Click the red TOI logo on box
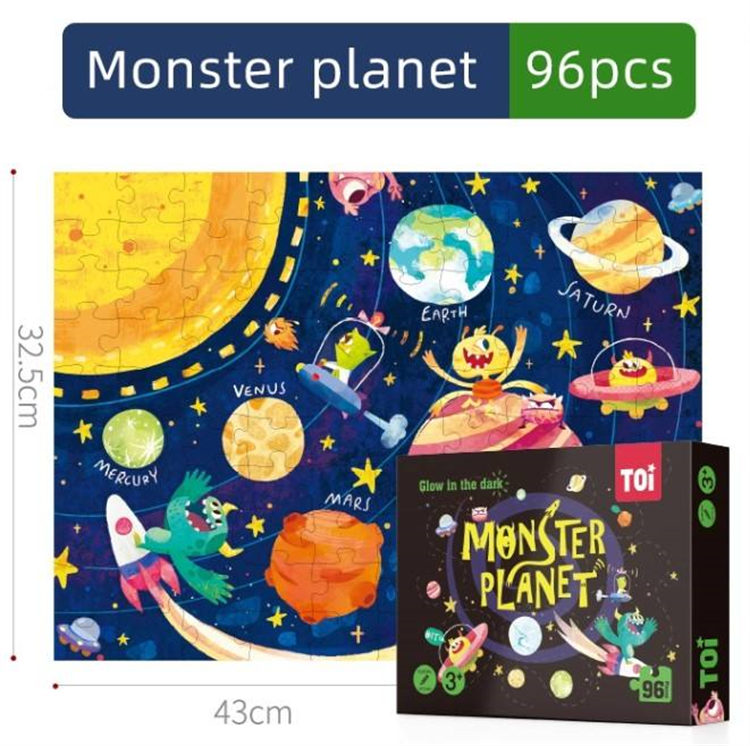Image resolution: width=750 pixels, height=746 pixels. (638, 480)
